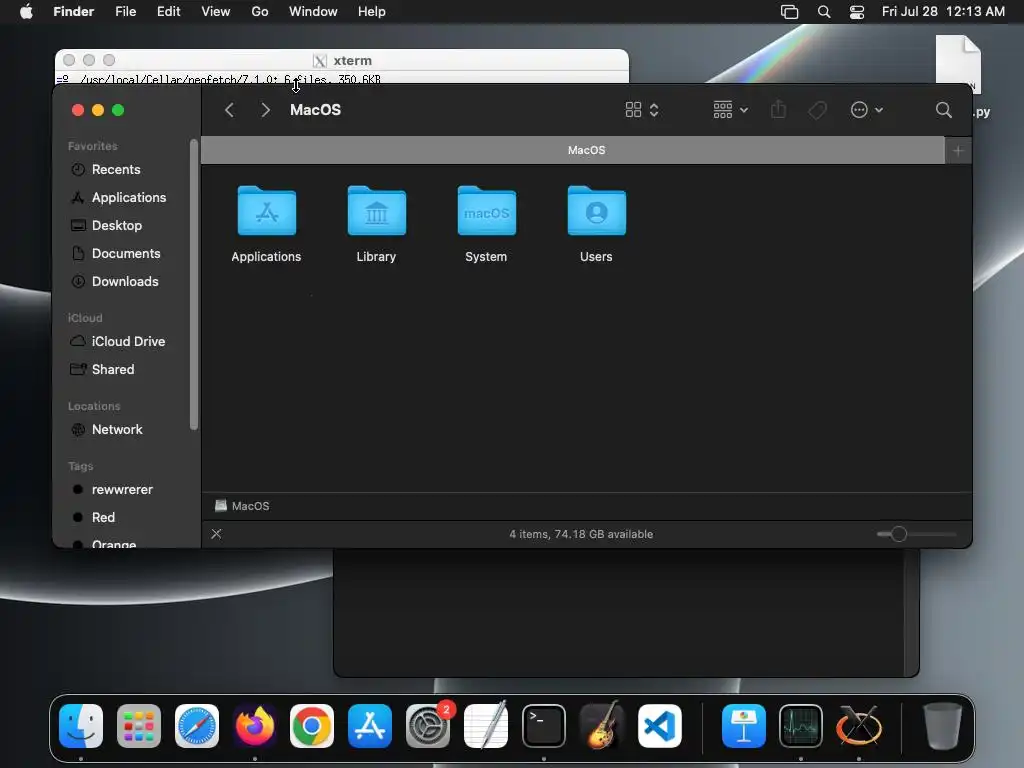This screenshot has width=1024, height=768.
Task: Click the date and time in the menu bar
Action: point(943,12)
